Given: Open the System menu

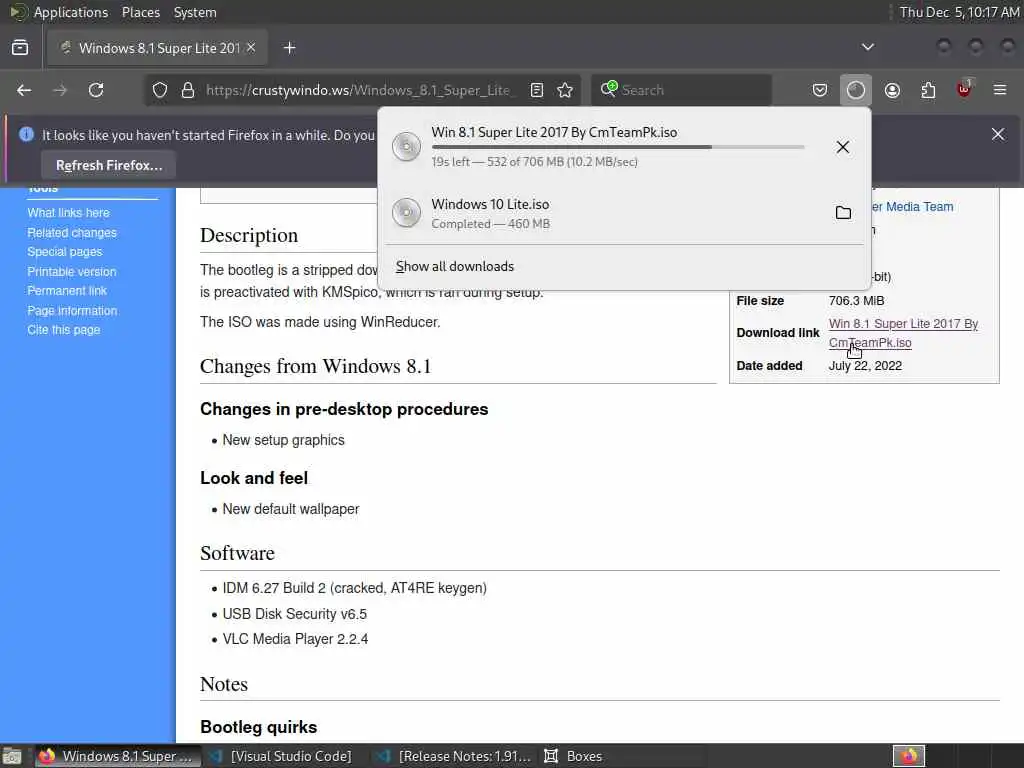Looking at the screenshot, I should click(195, 12).
